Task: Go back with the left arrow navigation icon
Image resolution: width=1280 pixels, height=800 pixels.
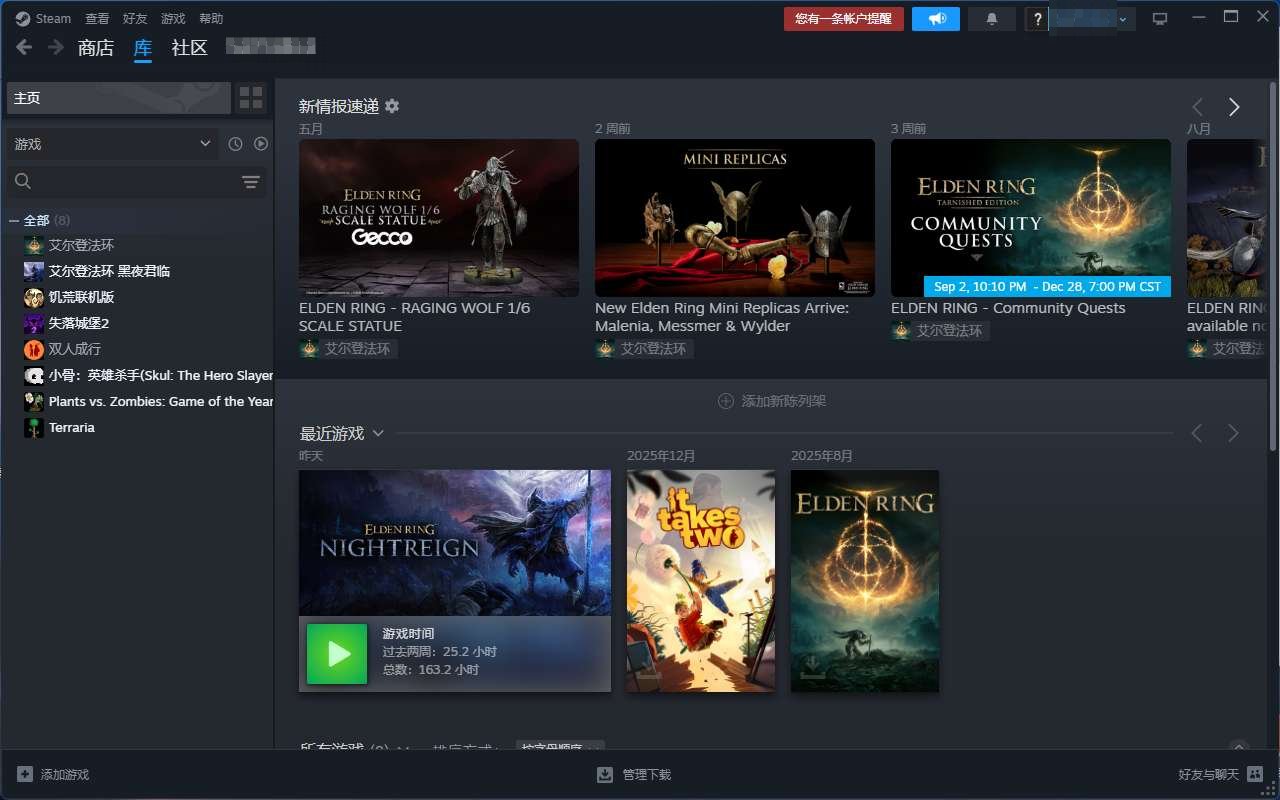Action: coord(24,47)
